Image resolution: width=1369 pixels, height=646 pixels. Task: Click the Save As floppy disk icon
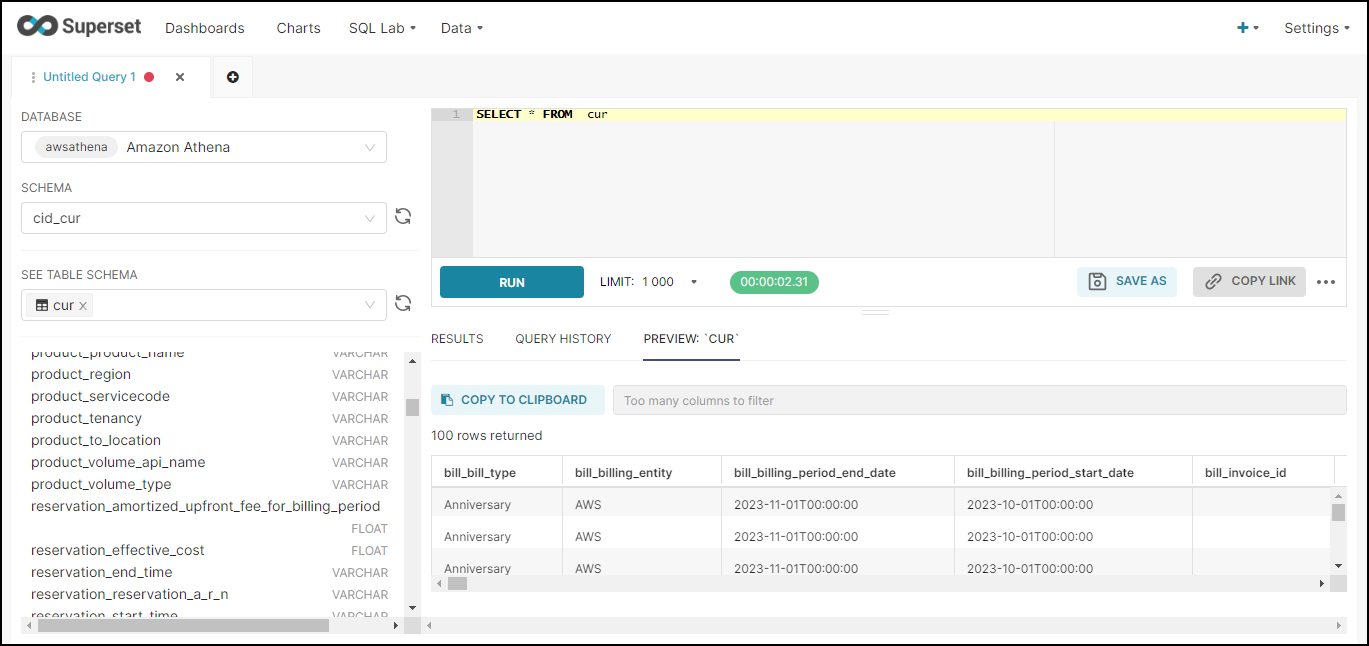(1095, 281)
